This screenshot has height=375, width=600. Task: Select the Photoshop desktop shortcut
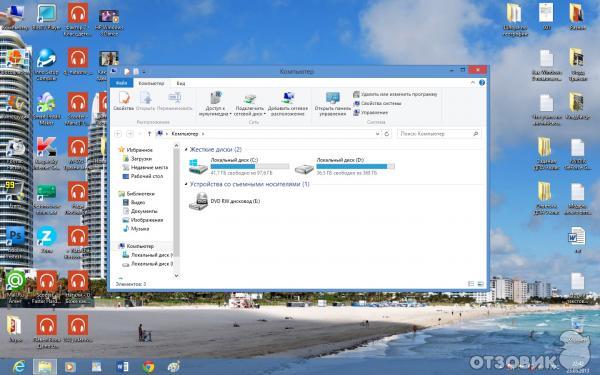pyautogui.click(x=15, y=242)
